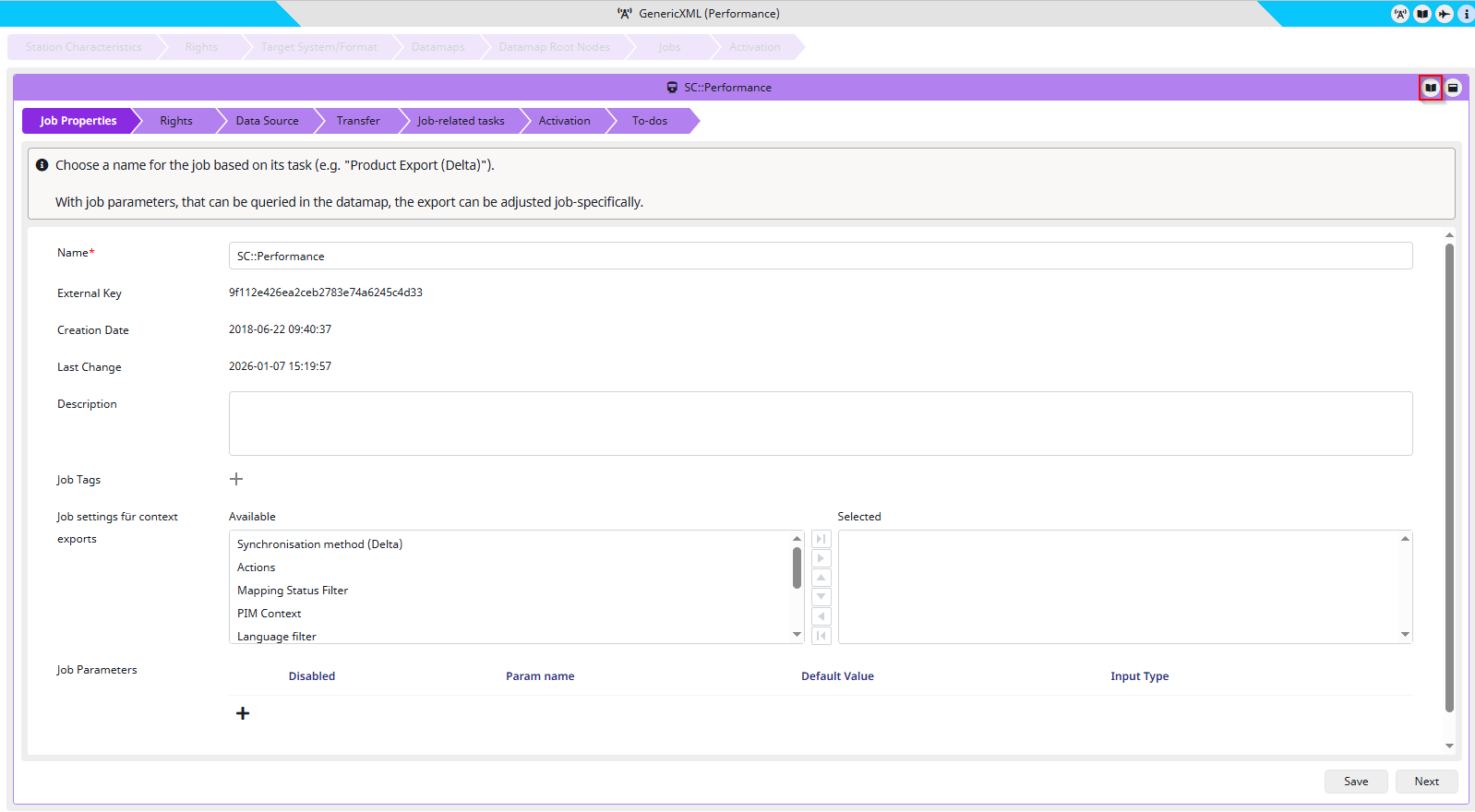This screenshot has width=1475, height=812.
Task: Click the window panel icon in purple header
Action: (1453, 88)
